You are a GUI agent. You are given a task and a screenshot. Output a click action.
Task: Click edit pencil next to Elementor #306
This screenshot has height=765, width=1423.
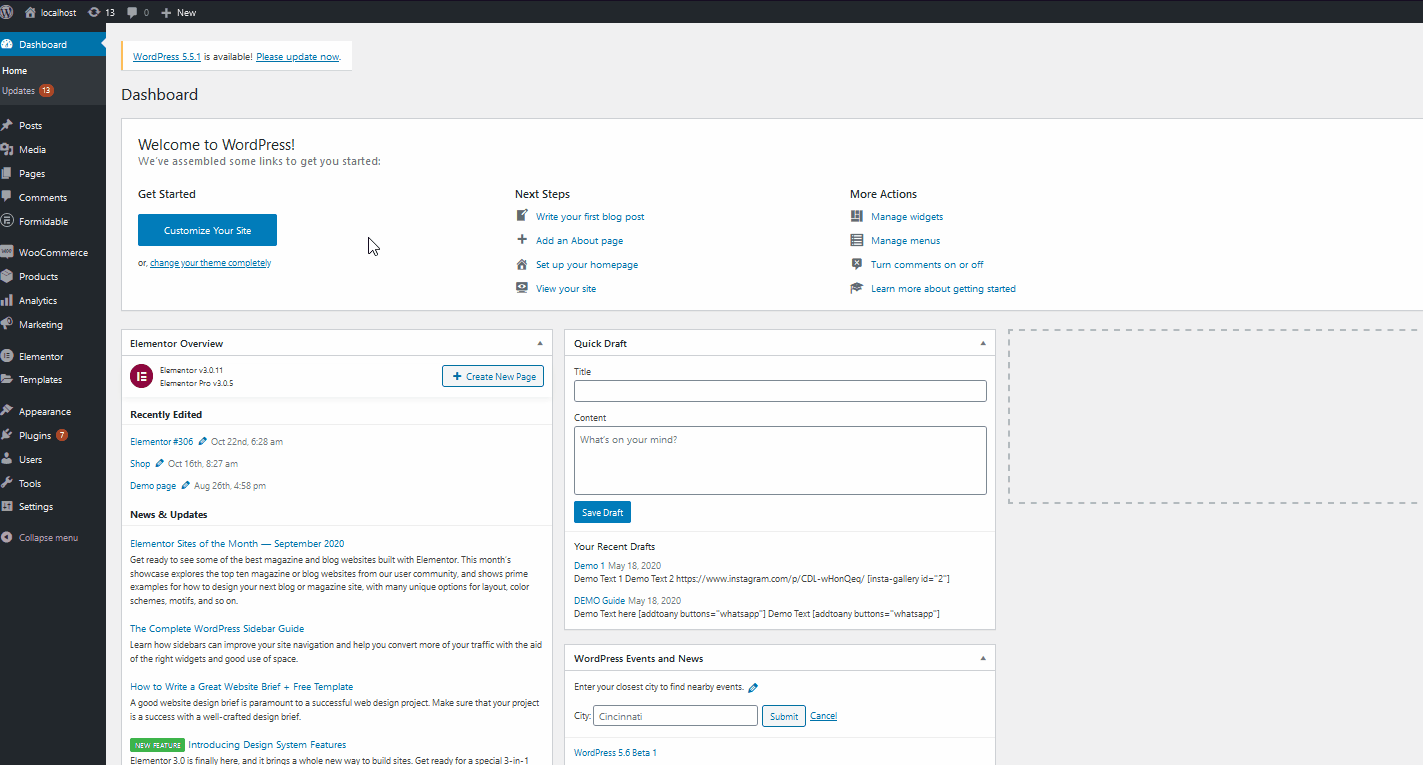coord(203,441)
